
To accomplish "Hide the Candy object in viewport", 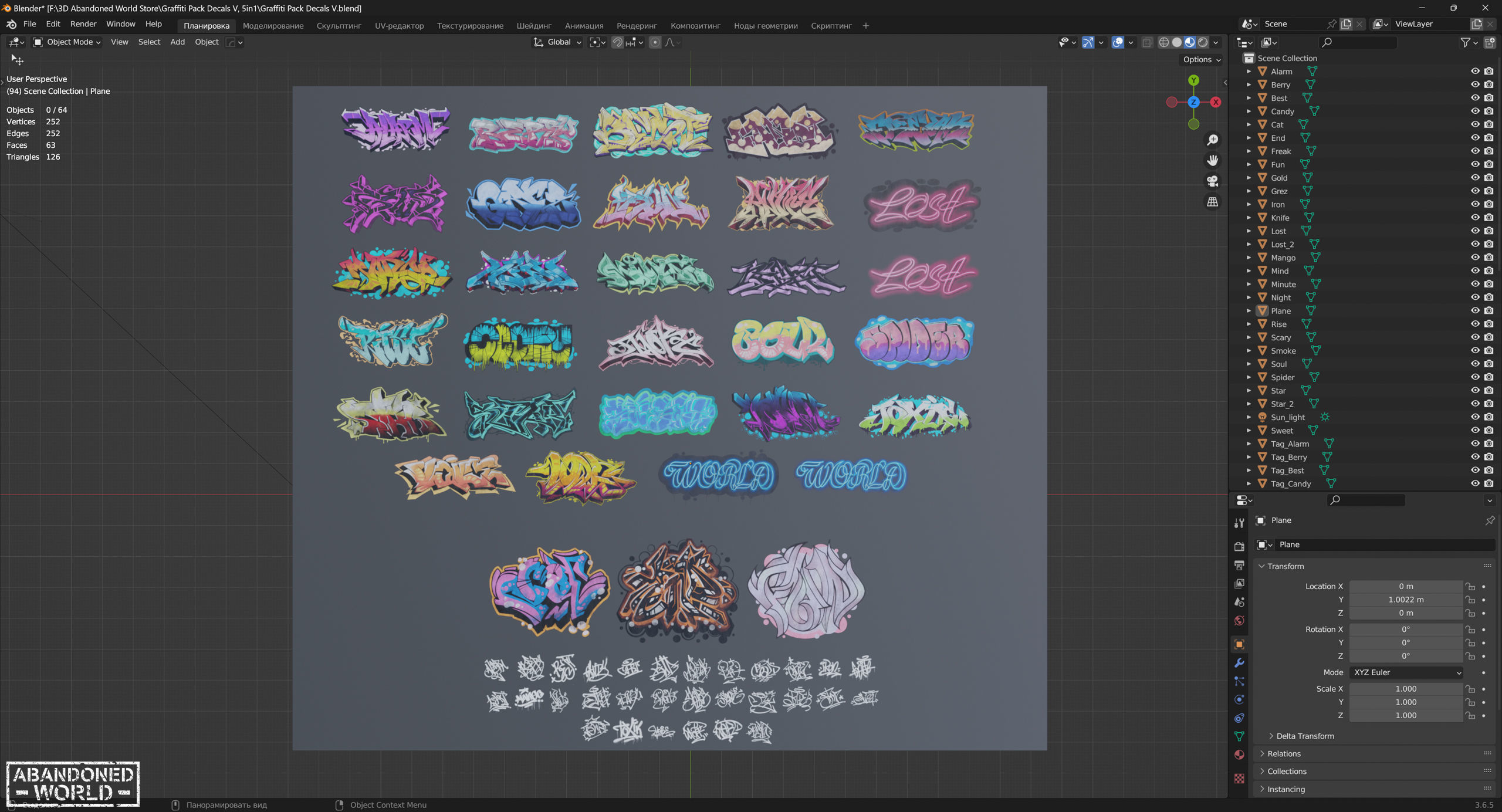I will coord(1474,111).
